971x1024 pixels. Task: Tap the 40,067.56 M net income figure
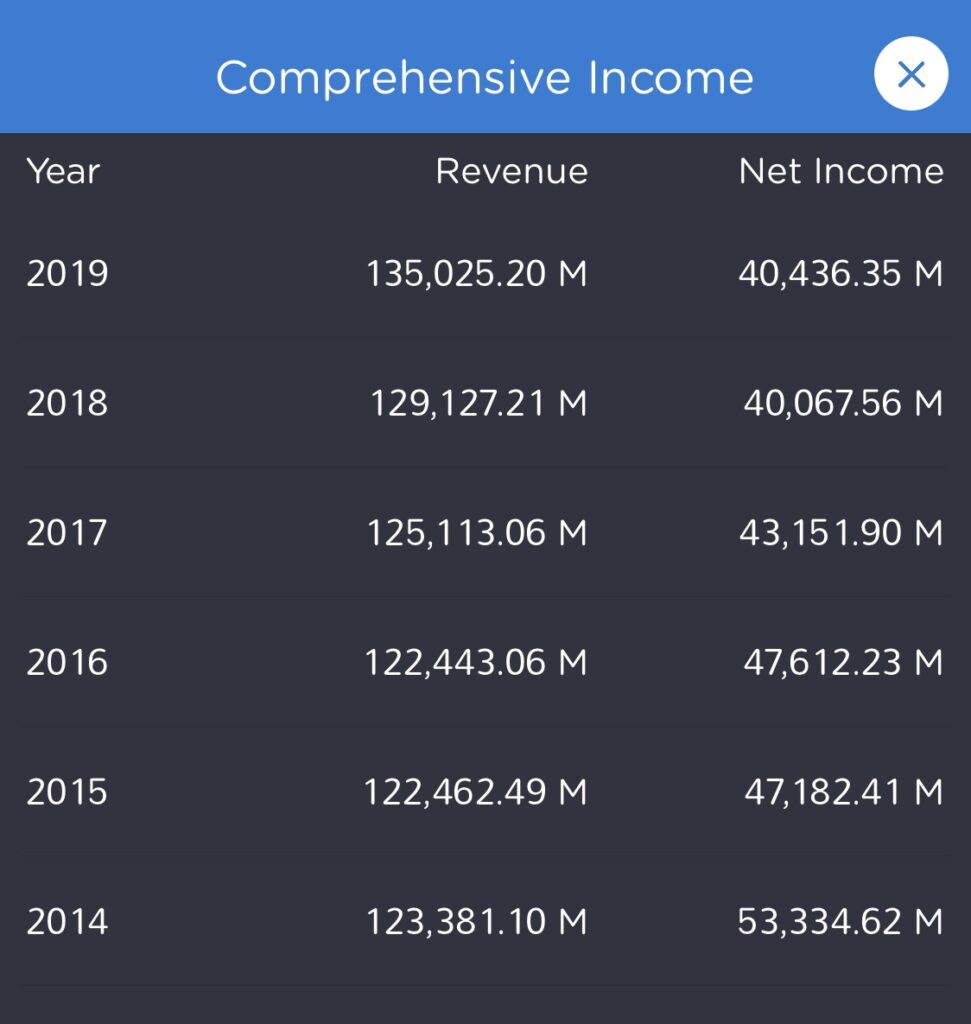click(842, 403)
